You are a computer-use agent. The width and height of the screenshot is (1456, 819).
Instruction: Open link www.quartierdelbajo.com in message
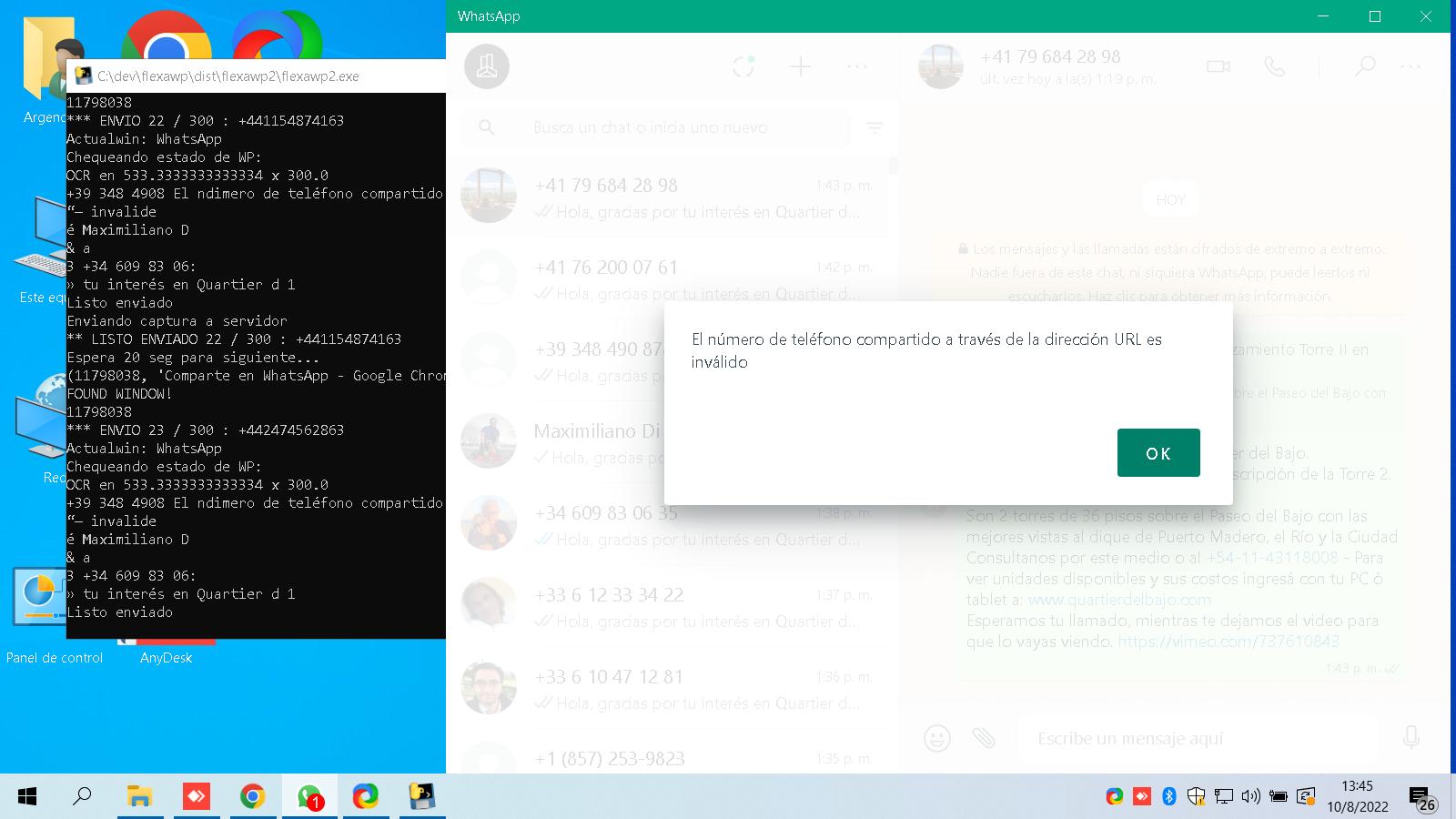coord(1119,600)
